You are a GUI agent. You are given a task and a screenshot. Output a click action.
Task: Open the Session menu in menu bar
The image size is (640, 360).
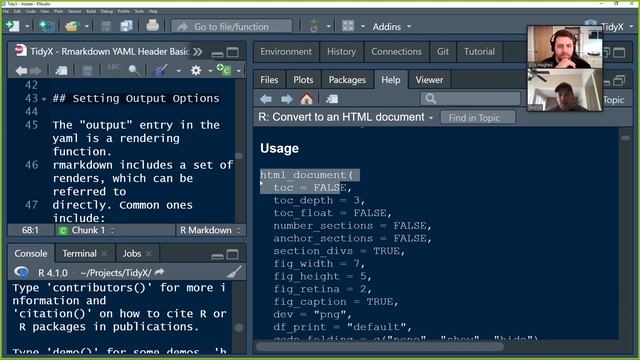(x=74, y=11)
